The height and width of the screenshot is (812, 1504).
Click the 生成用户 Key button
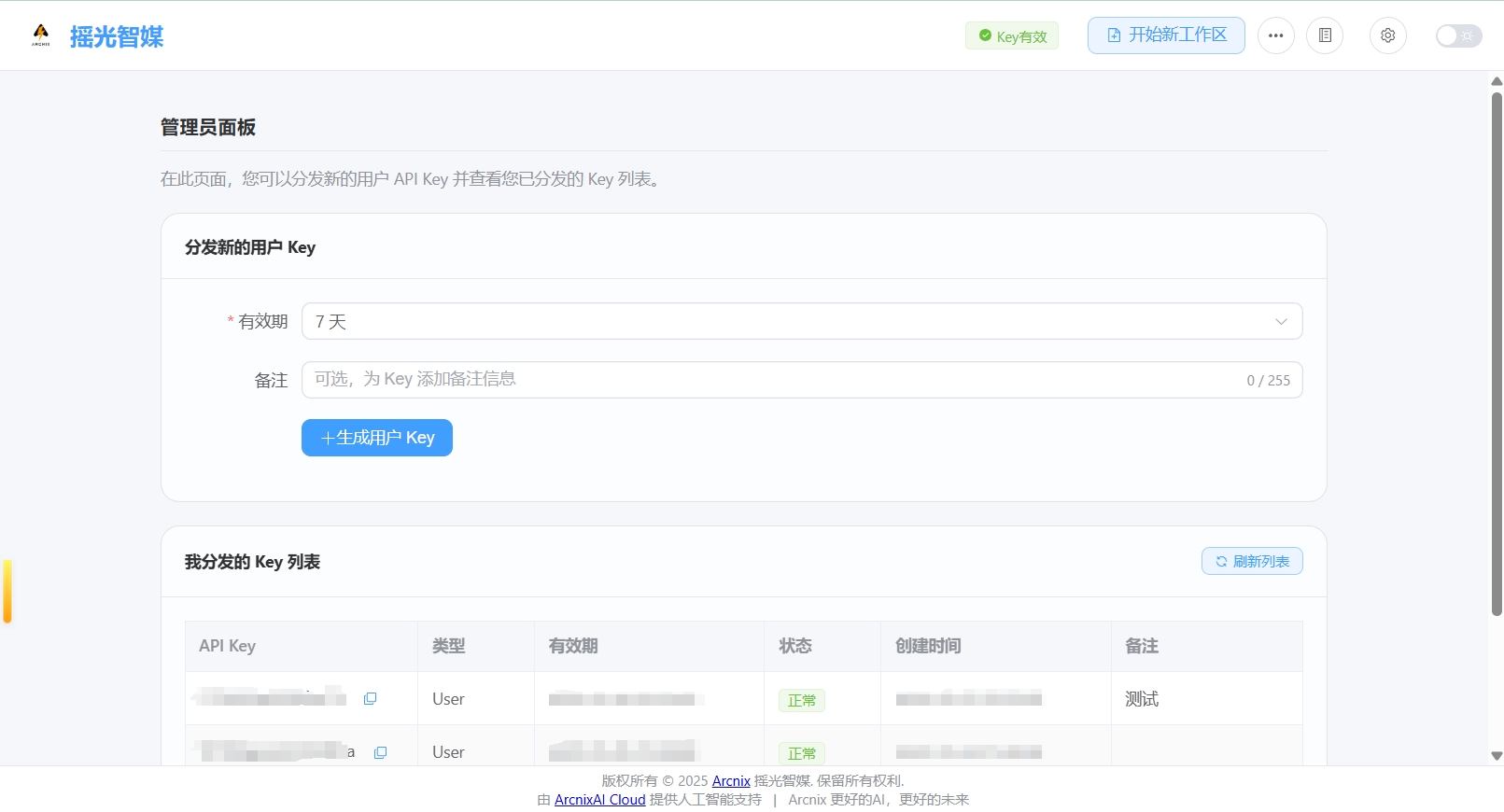376,438
